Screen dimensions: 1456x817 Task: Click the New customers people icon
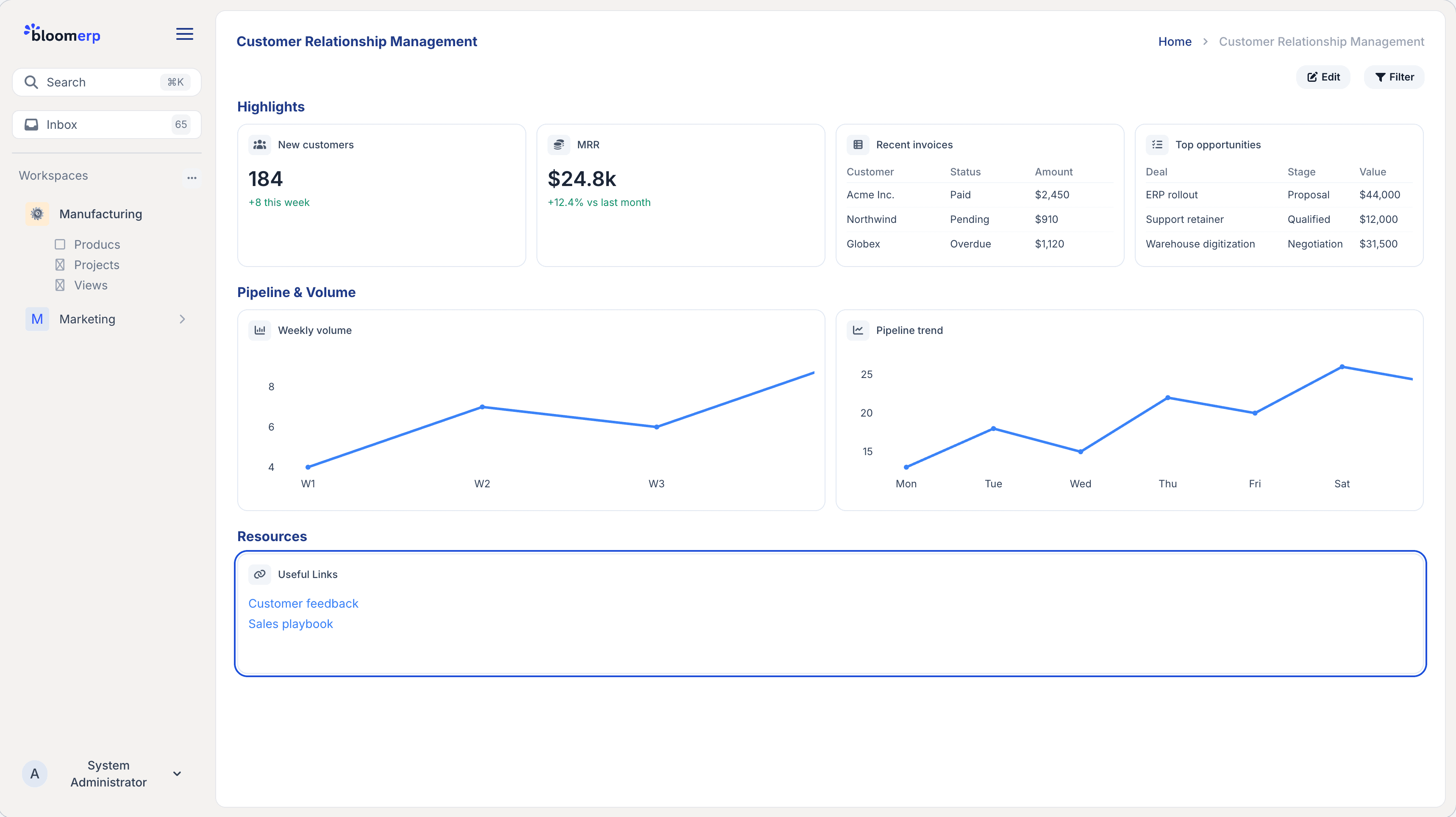pyautogui.click(x=260, y=145)
